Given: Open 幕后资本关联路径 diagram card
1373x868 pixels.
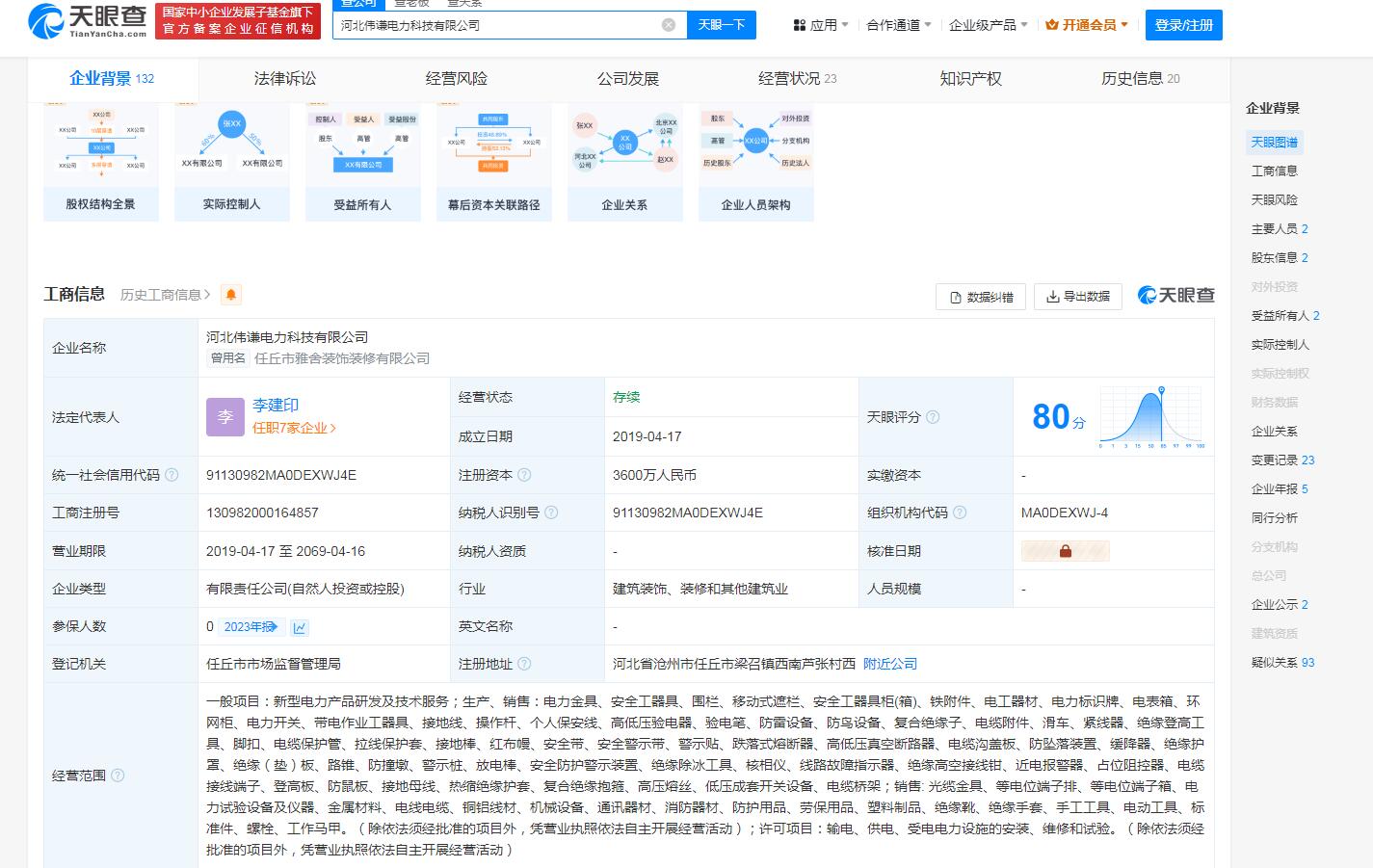Looking at the screenshot, I should (x=494, y=161).
